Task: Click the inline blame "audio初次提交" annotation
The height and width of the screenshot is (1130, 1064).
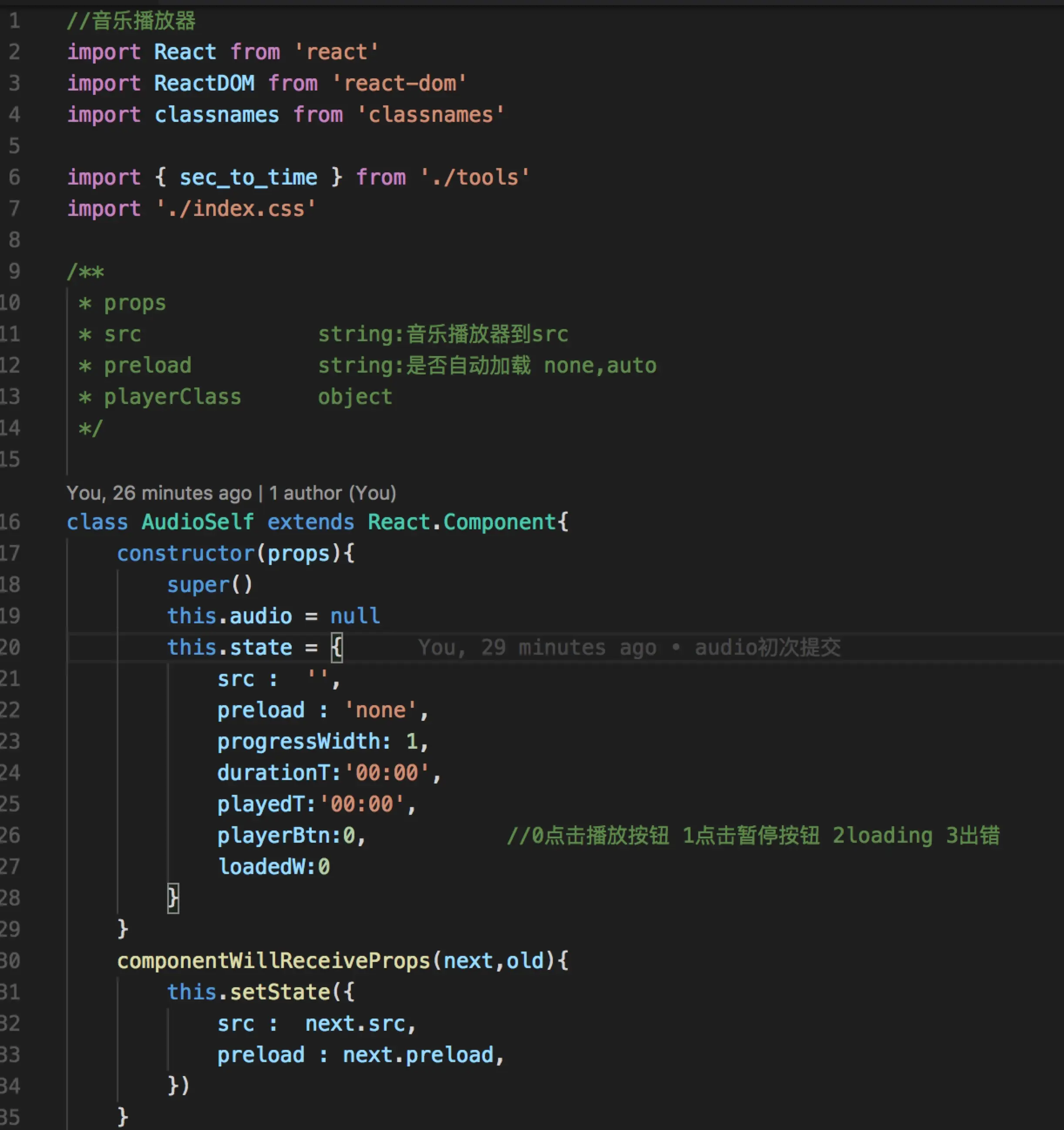Action: pyautogui.click(x=767, y=647)
